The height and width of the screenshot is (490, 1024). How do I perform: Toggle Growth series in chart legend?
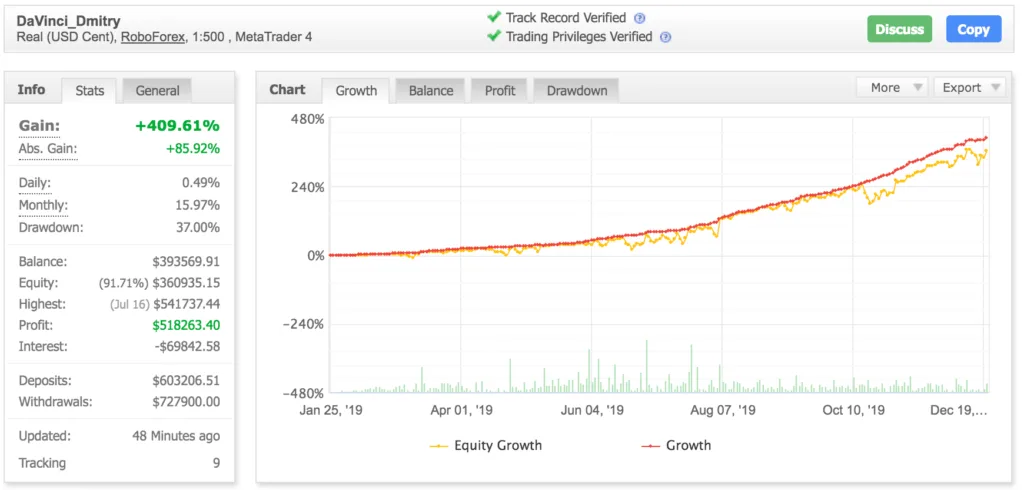pyautogui.click(x=677, y=446)
